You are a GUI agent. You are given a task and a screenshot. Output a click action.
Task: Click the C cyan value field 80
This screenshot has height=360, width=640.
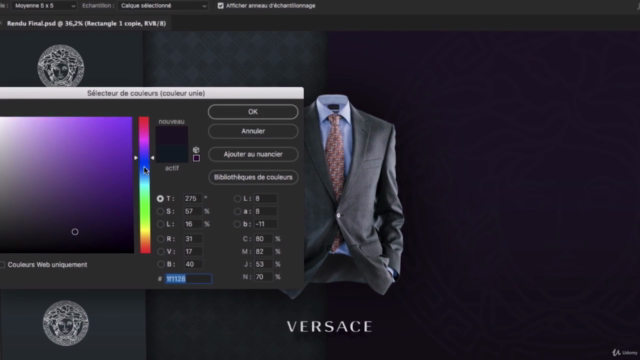tap(263, 239)
